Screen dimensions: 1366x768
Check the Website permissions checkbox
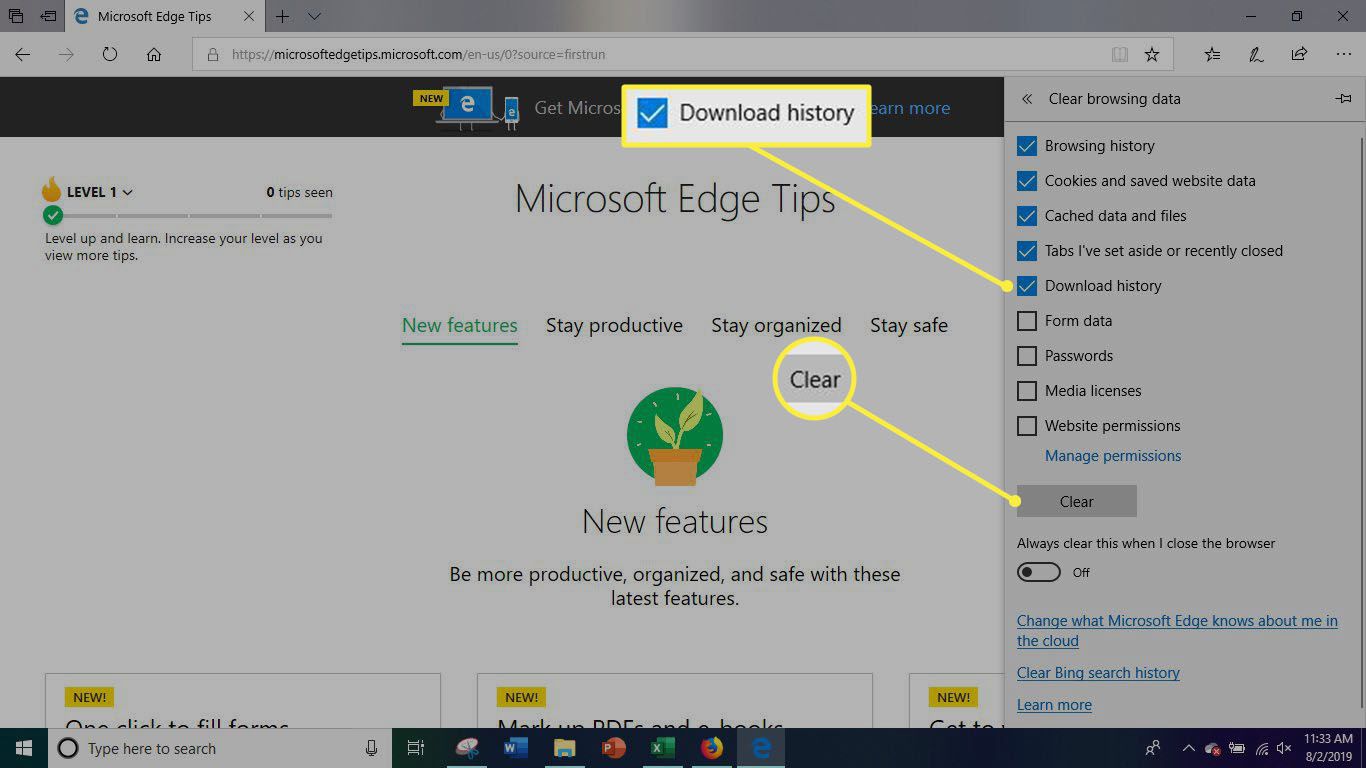point(1027,426)
